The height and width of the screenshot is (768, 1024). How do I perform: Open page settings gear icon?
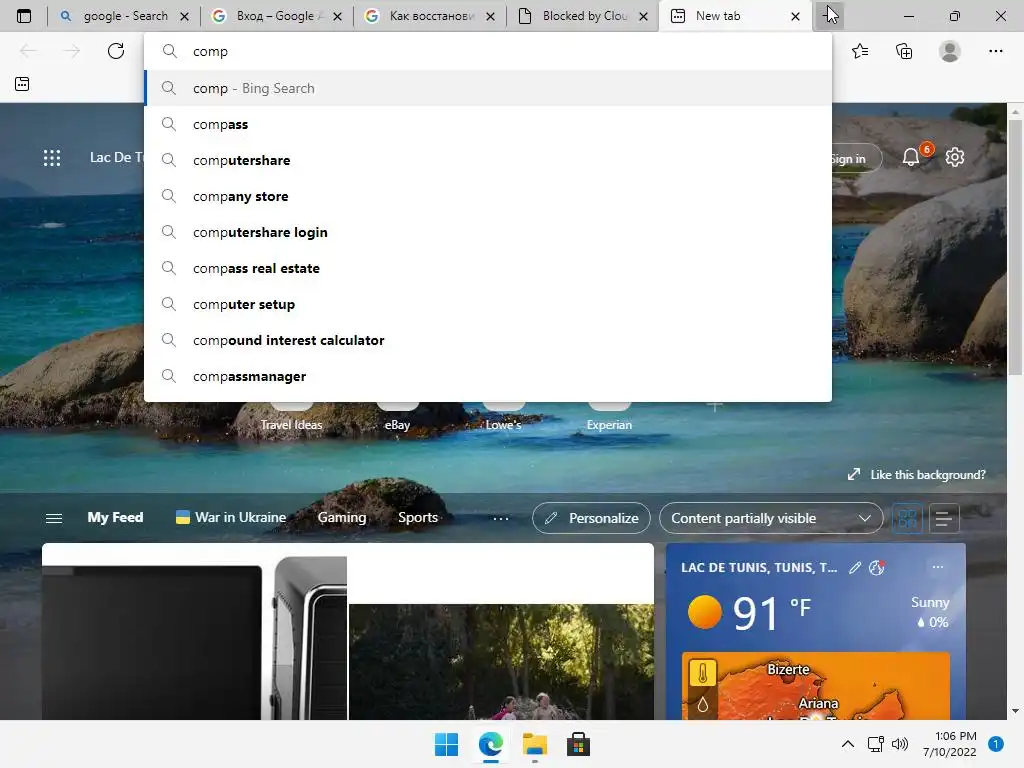coord(955,157)
